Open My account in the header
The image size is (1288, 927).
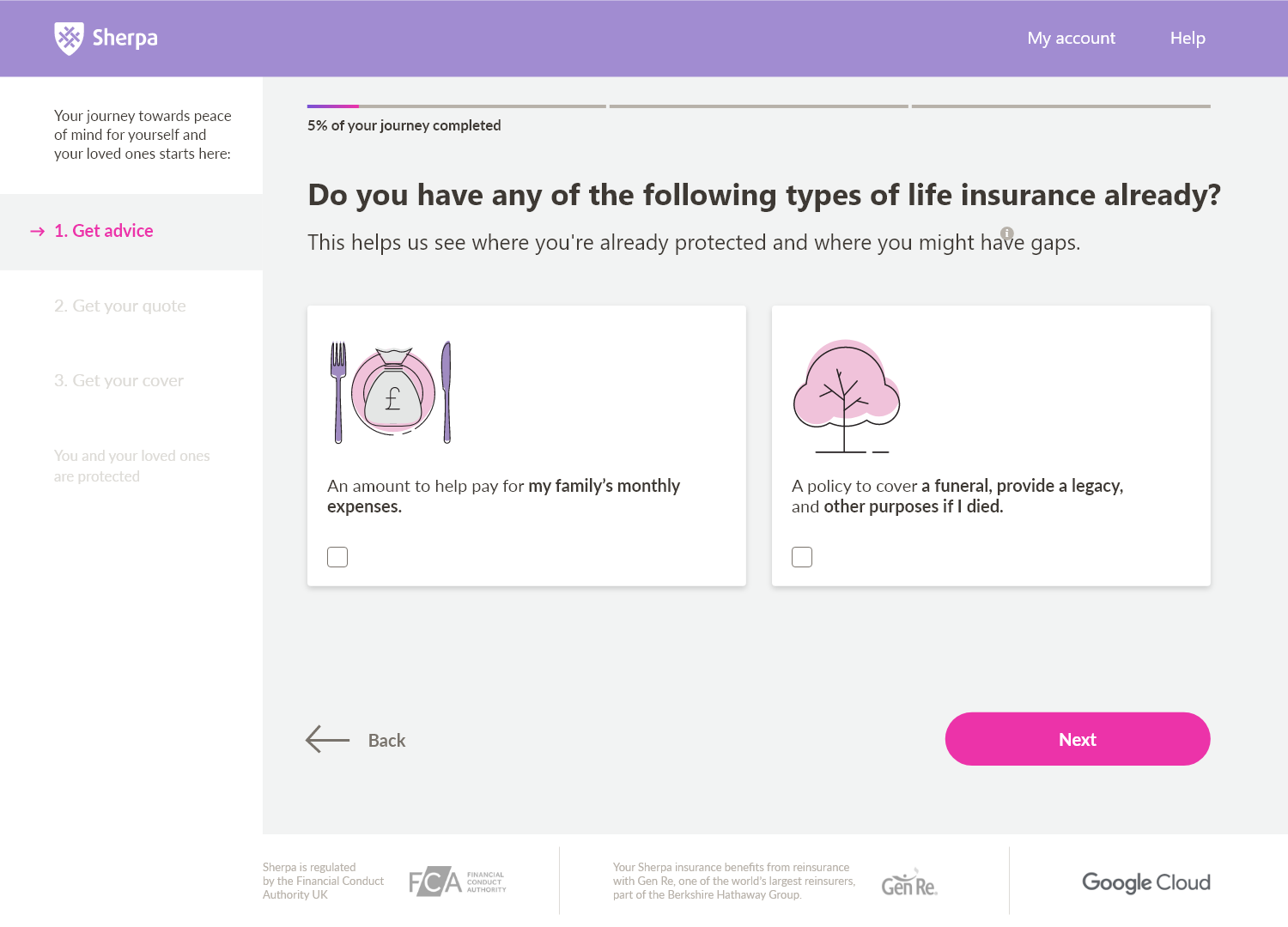(x=1072, y=38)
